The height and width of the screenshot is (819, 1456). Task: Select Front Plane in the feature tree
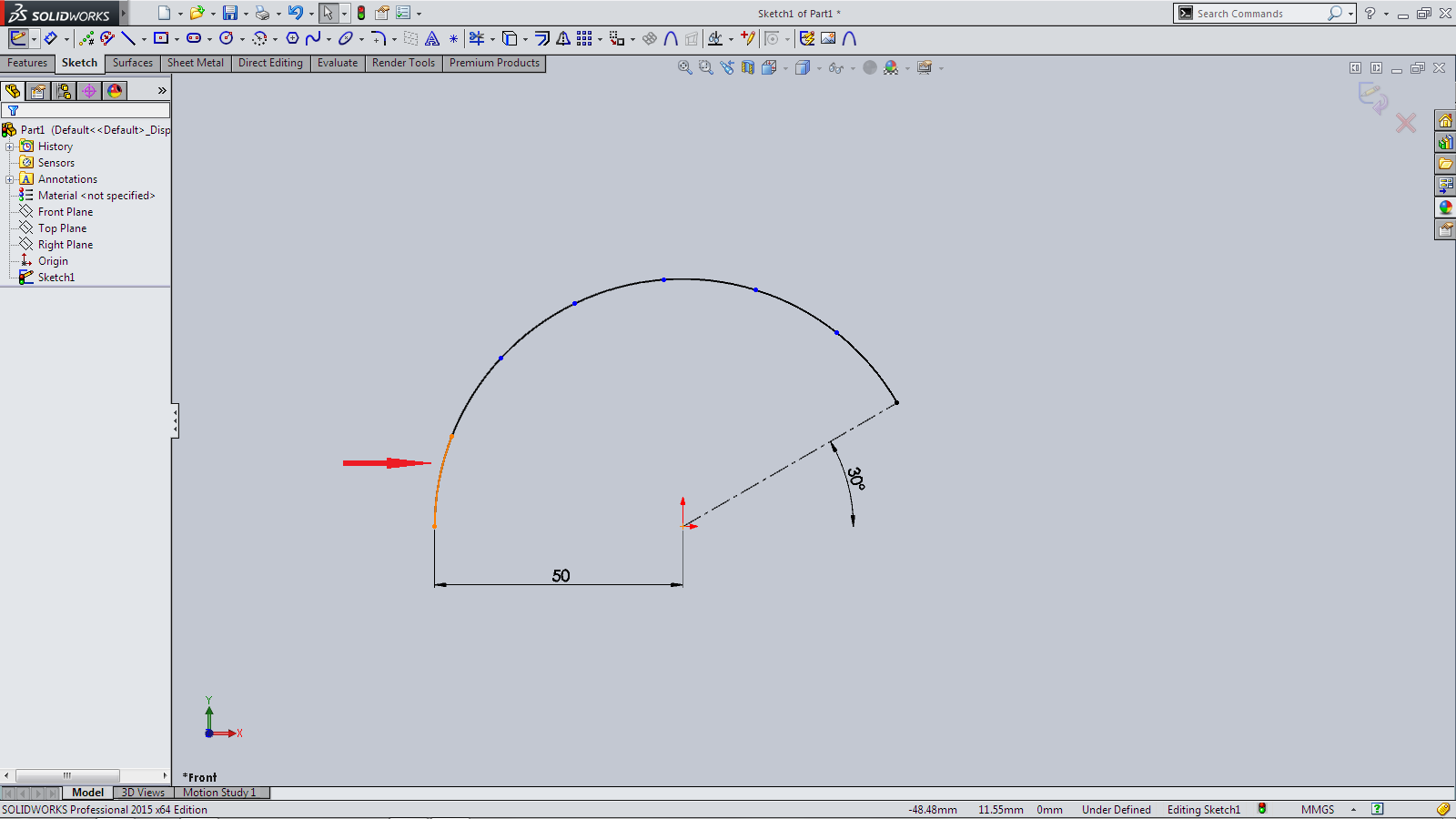click(66, 212)
